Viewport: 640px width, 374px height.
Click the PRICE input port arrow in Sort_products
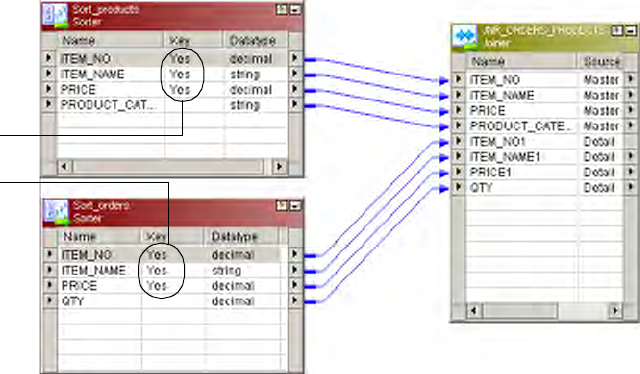49,89
